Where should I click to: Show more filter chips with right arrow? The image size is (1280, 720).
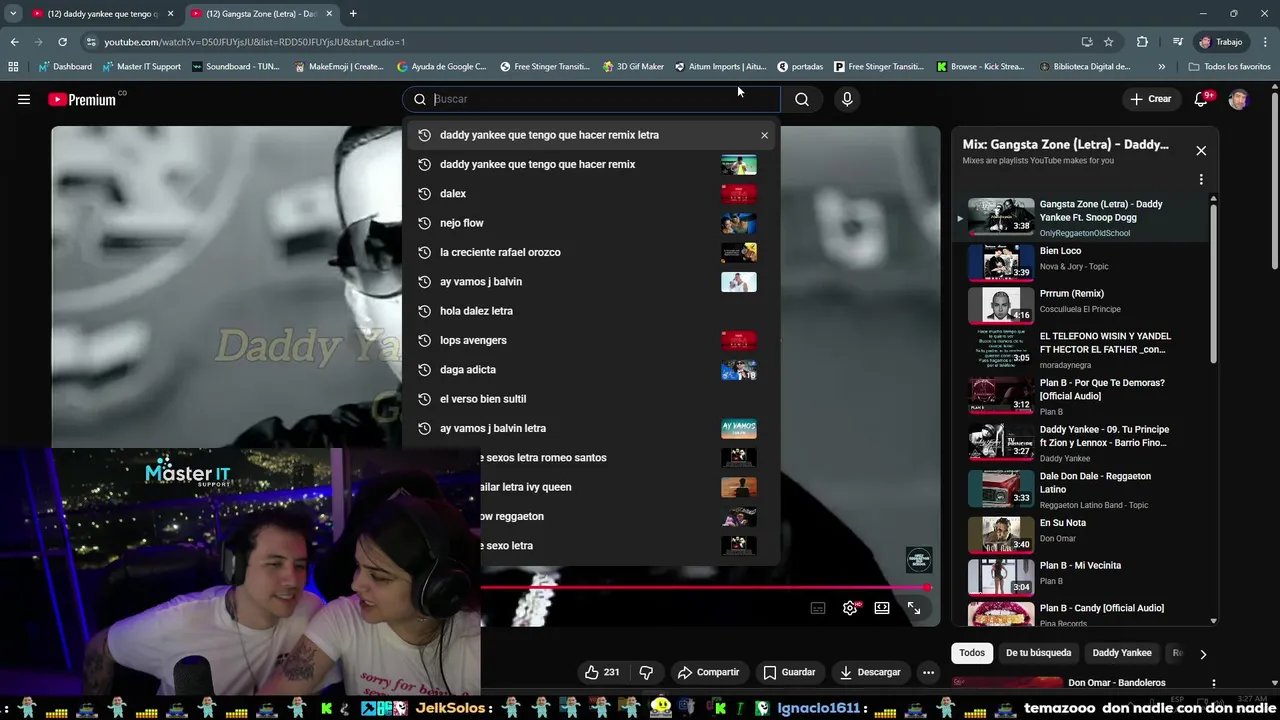1203,654
